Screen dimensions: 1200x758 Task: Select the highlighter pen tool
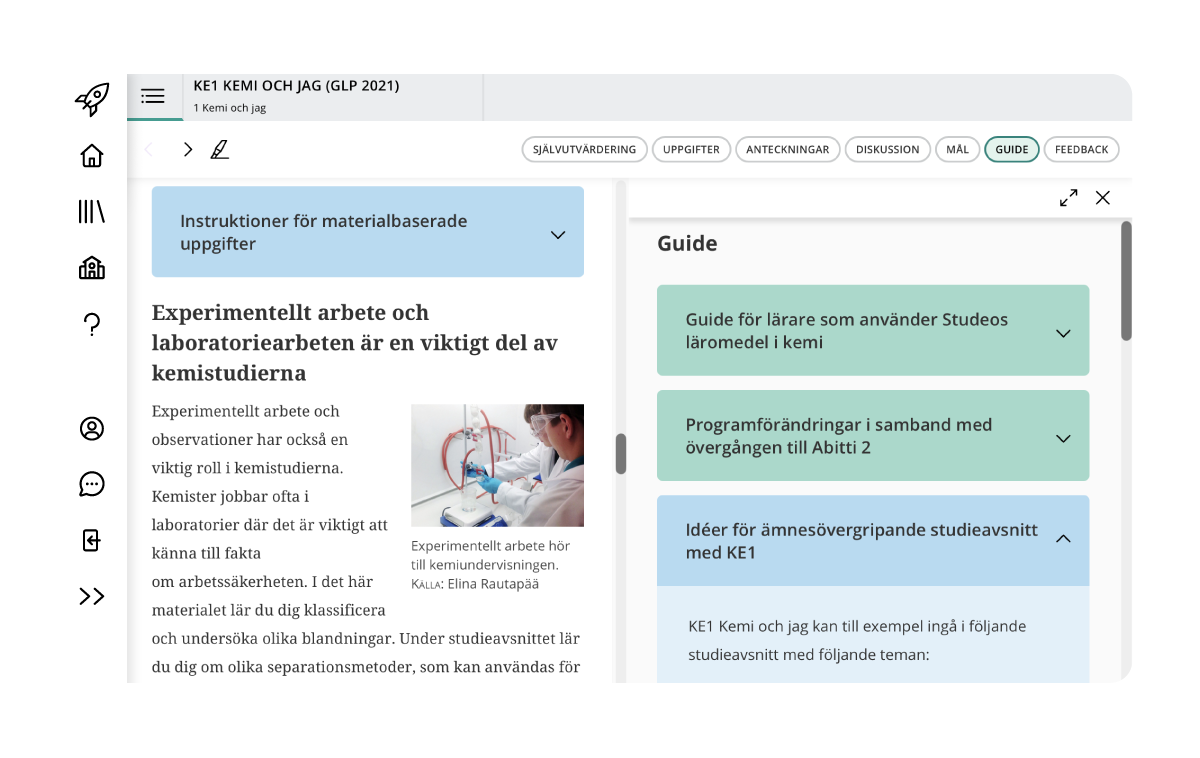point(220,150)
